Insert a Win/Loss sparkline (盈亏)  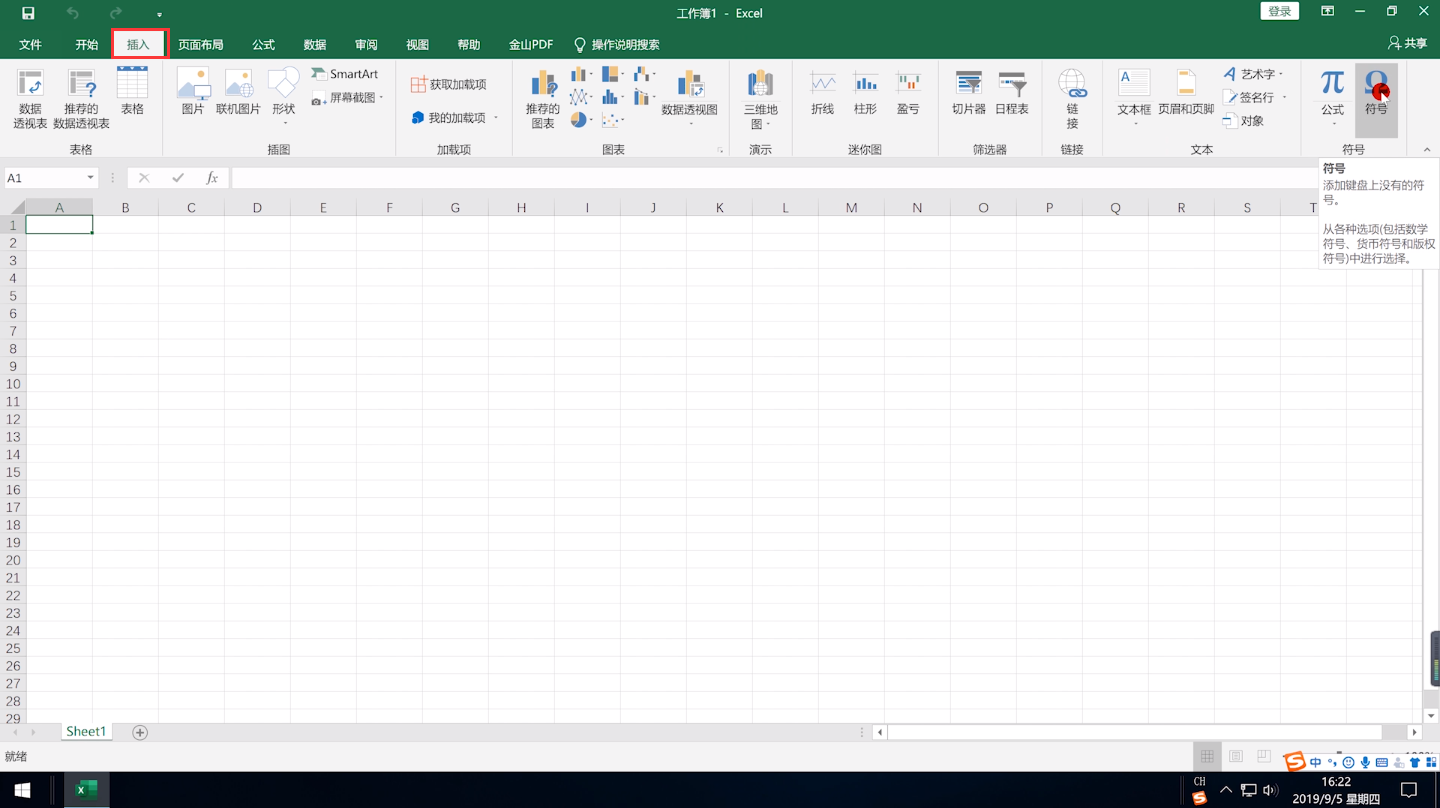[x=908, y=92]
